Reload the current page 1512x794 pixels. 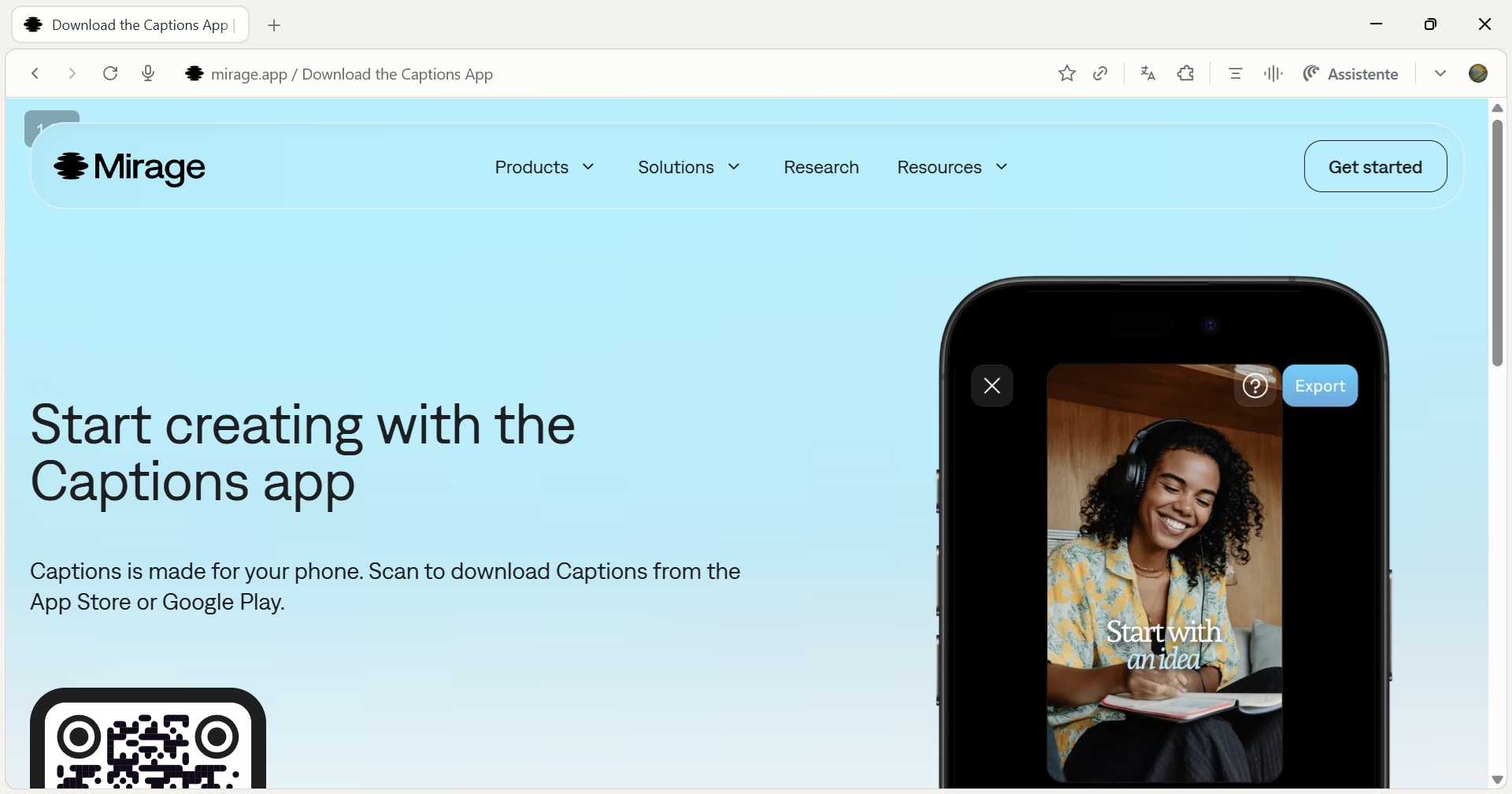pos(110,74)
